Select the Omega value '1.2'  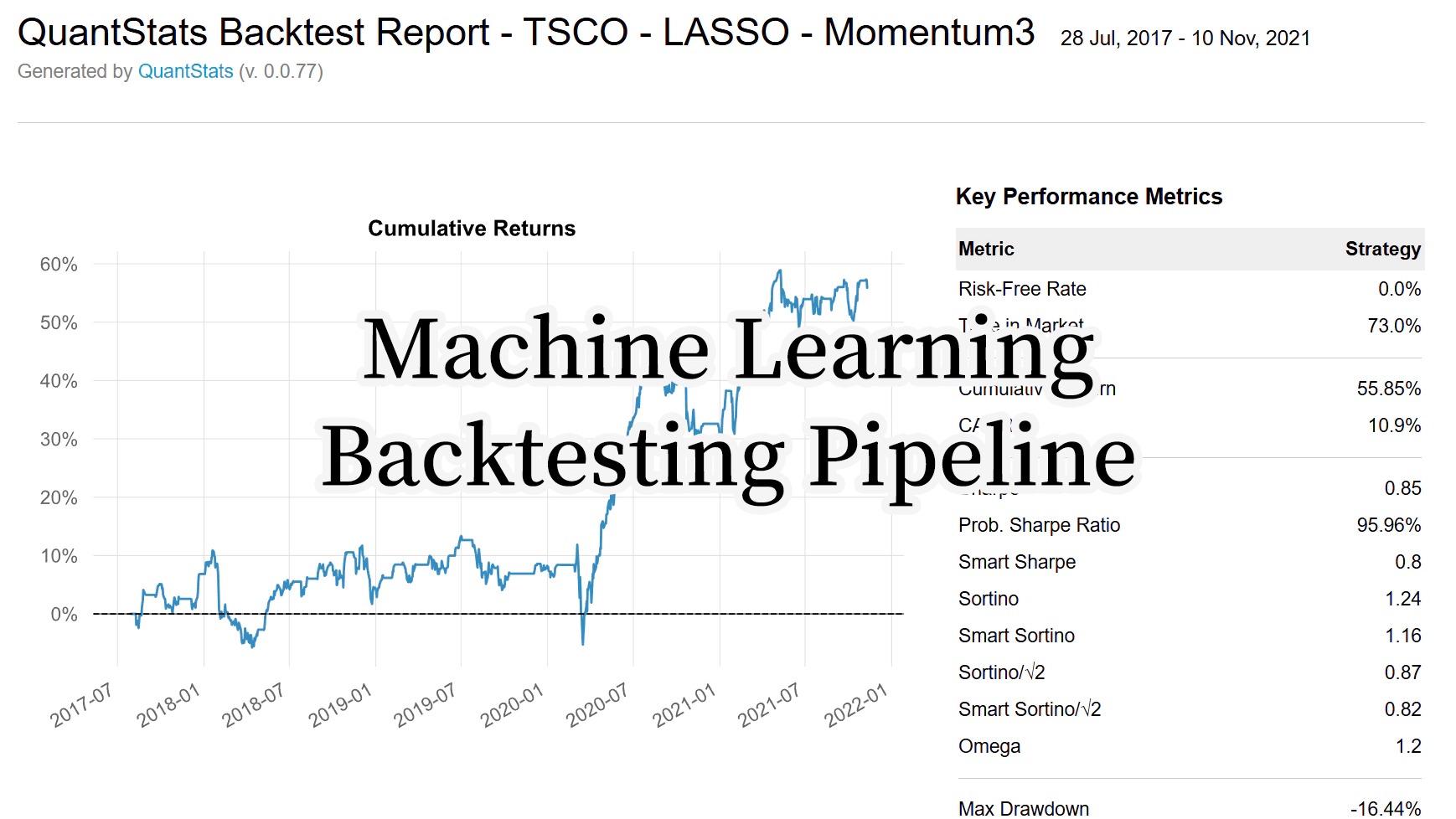point(1408,746)
